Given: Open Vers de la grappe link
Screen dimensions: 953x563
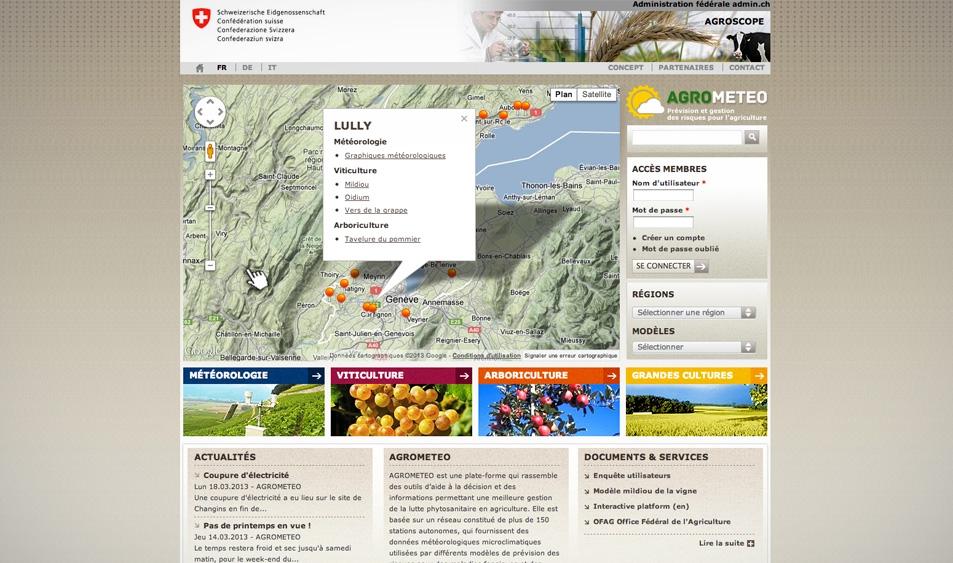Looking at the screenshot, I should (x=376, y=210).
